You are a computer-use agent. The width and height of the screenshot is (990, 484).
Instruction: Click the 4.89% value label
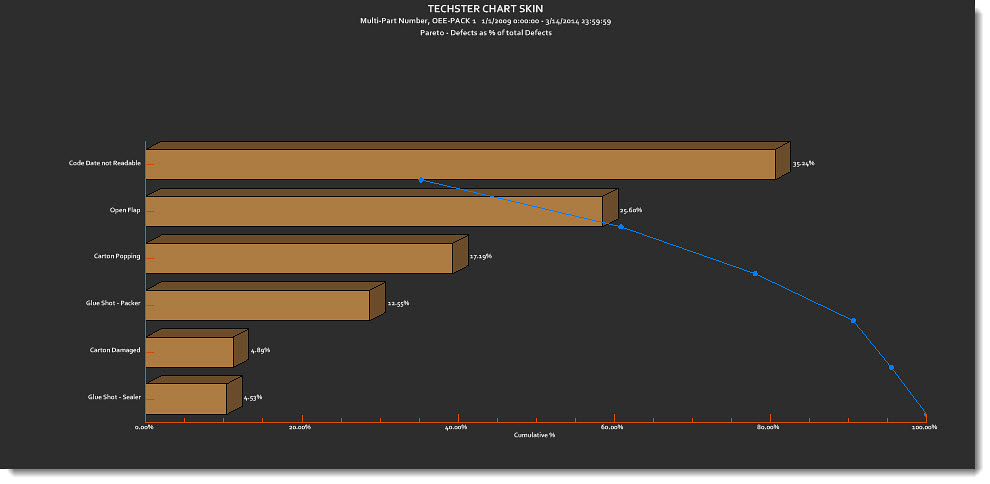tap(260, 350)
